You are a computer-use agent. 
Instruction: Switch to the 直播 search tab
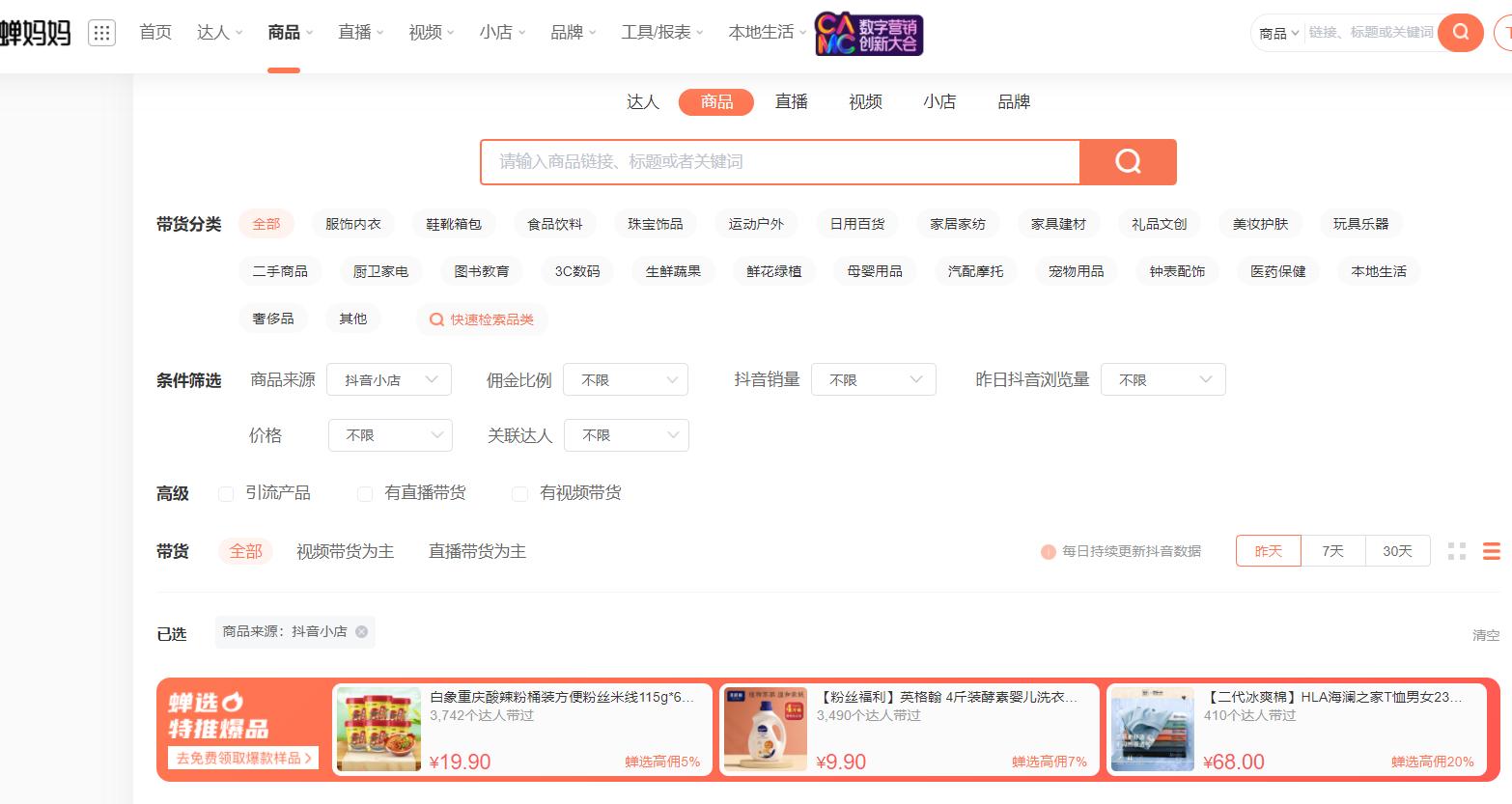pyautogui.click(x=792, y=101)
